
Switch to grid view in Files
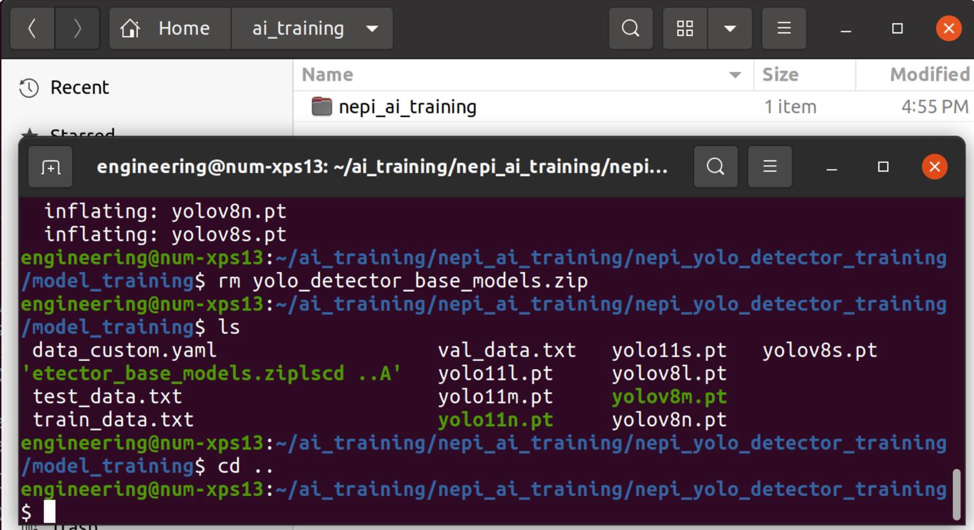pos(685,29)
